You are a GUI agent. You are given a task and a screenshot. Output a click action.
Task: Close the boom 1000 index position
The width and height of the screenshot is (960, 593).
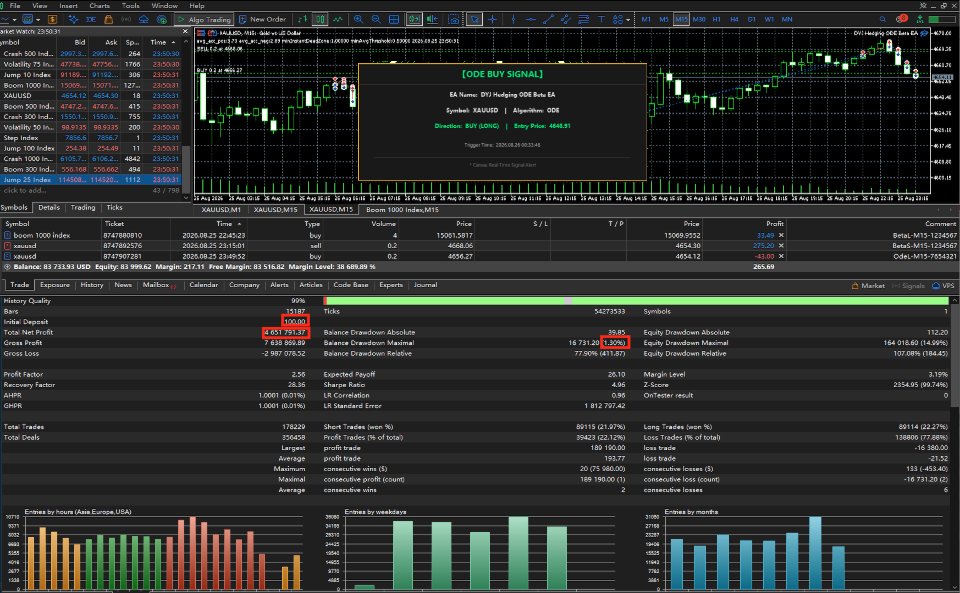(781, 235)
